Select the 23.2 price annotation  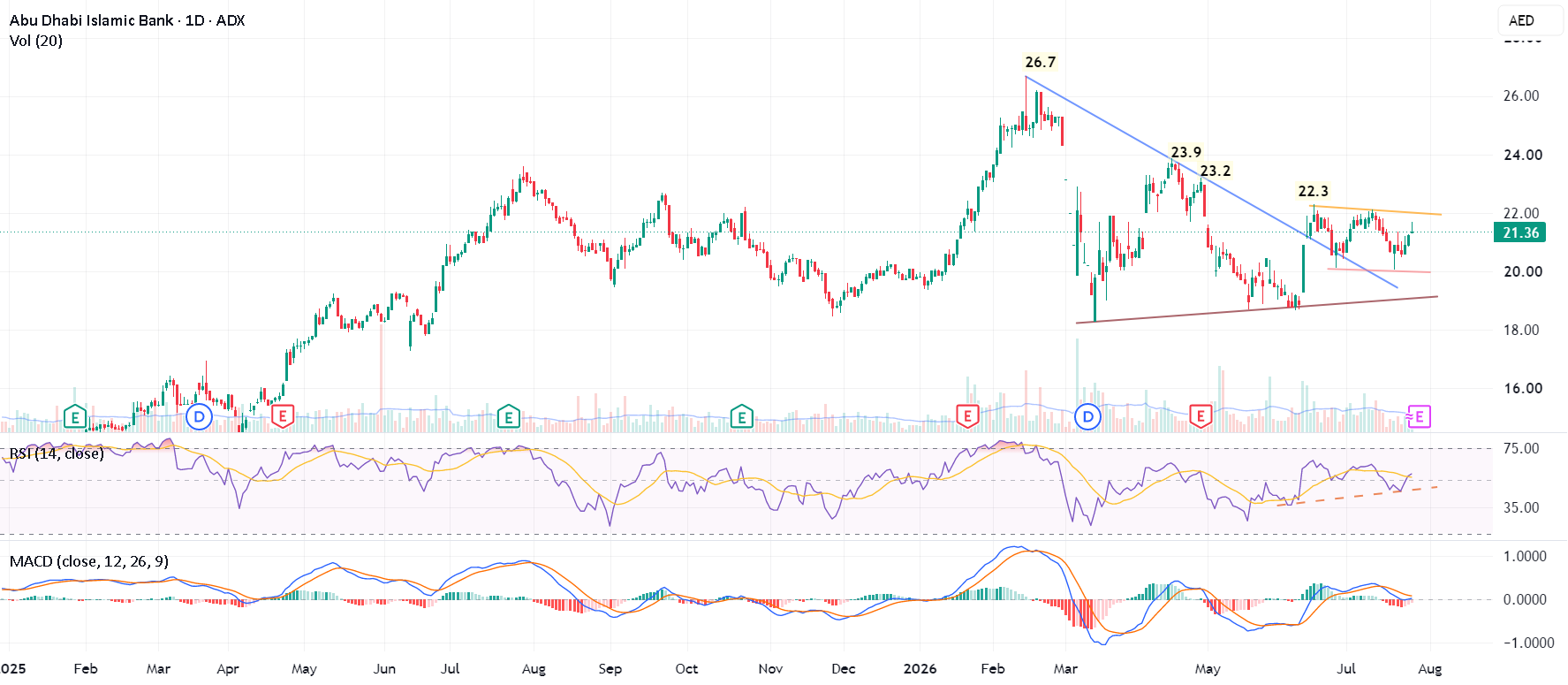tap(1215, 171)
